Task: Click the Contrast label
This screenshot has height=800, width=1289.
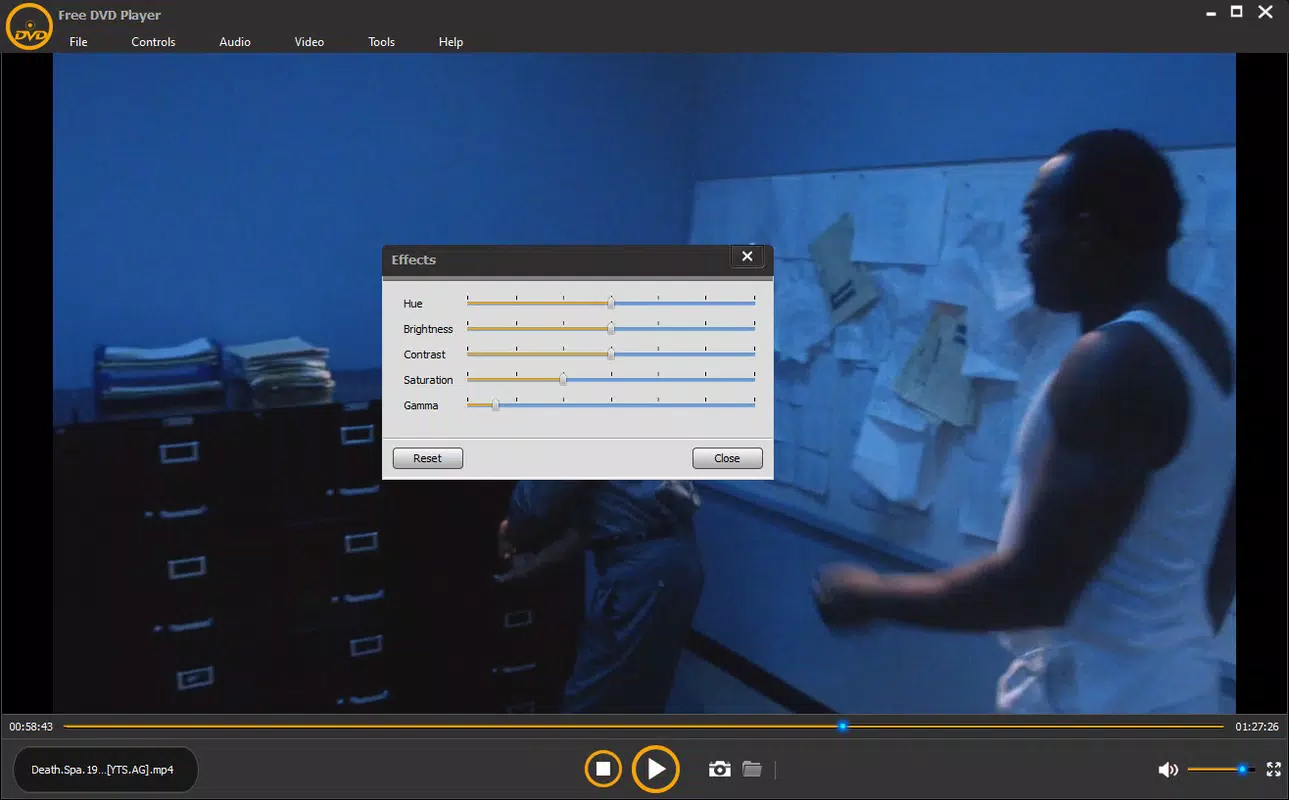Action: [x=425, y=354]
